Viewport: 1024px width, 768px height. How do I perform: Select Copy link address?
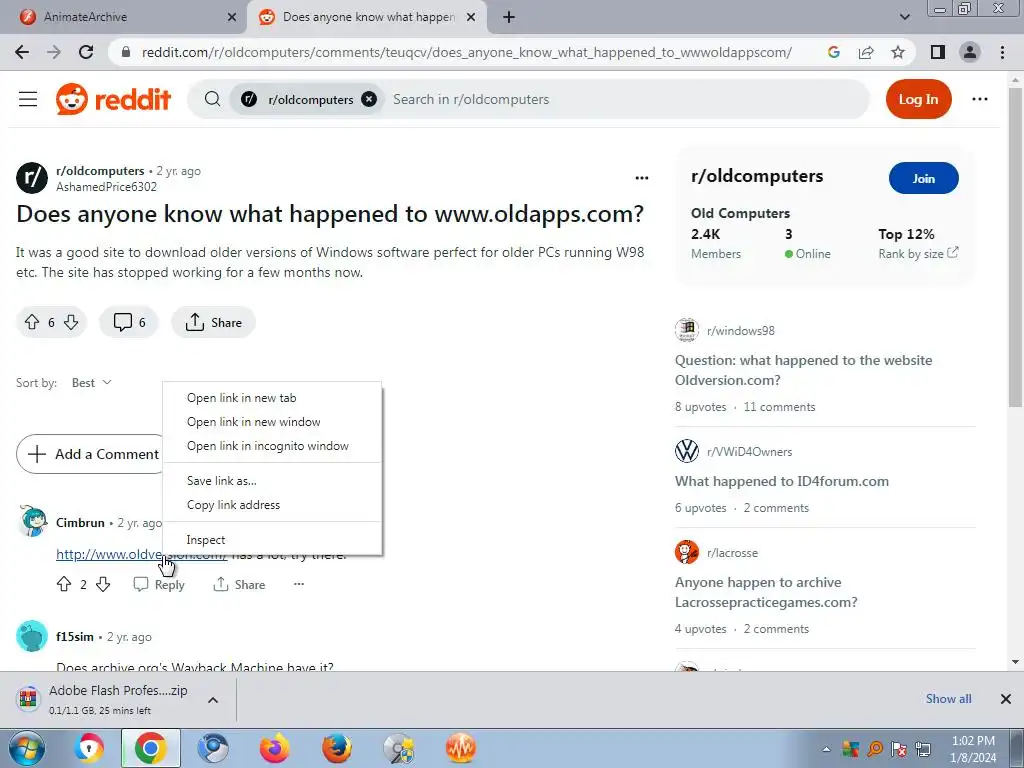[272, 505]
